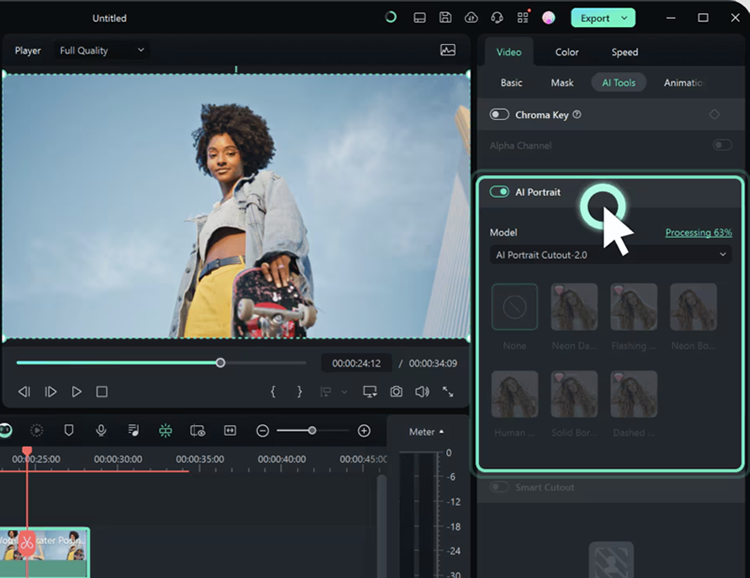The width and height of the screenshot is (750, 578).
Task: Select the Neon Bo... effect thumbnail
Action: point(693,307)
